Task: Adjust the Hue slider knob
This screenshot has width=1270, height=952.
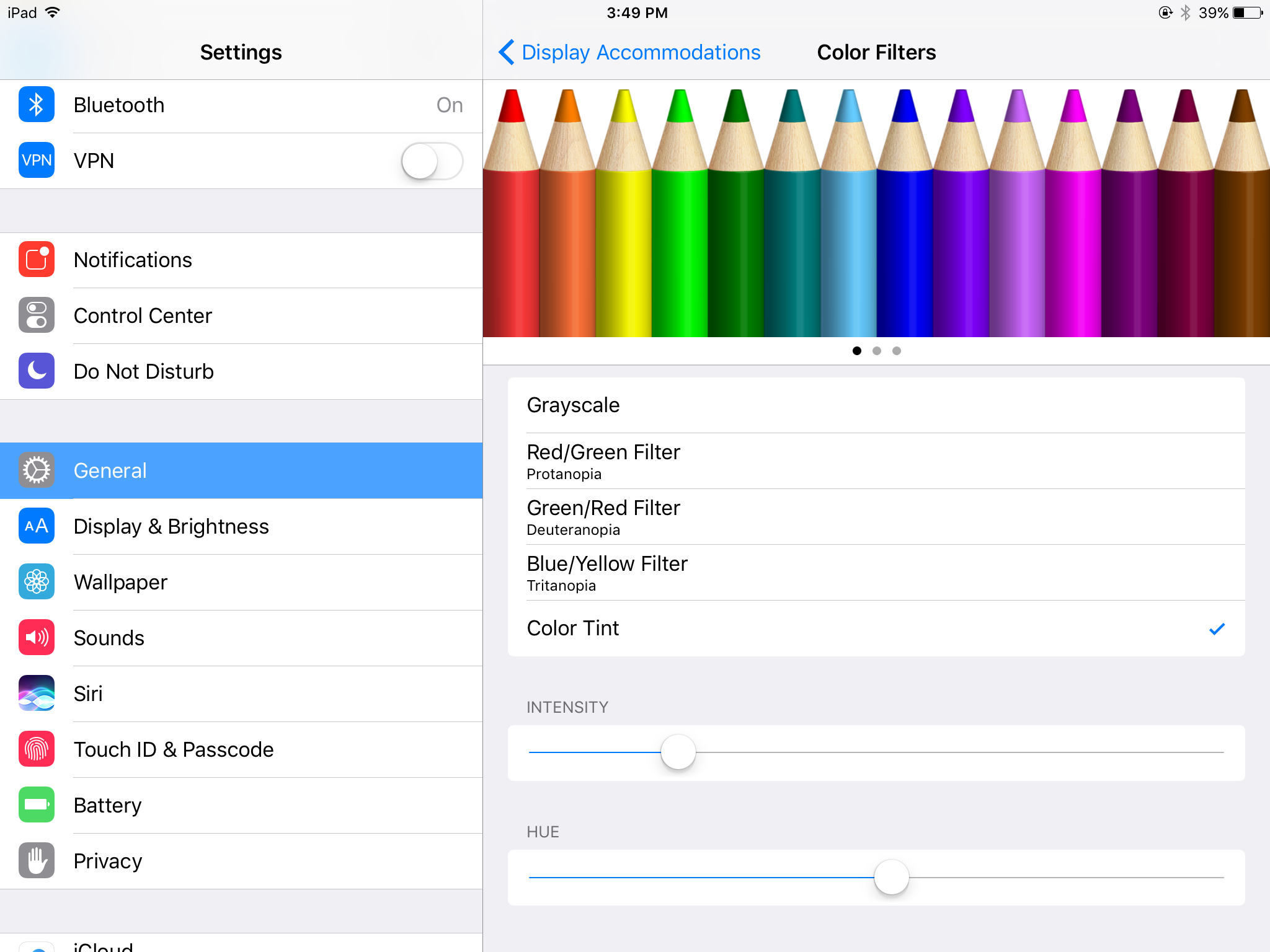Action: pyautogui.click(x=892, y=876)
